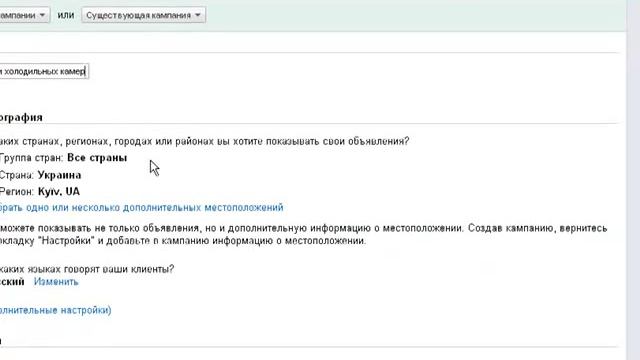Click the geography section heading 'ография'

[x=21, y=118]
